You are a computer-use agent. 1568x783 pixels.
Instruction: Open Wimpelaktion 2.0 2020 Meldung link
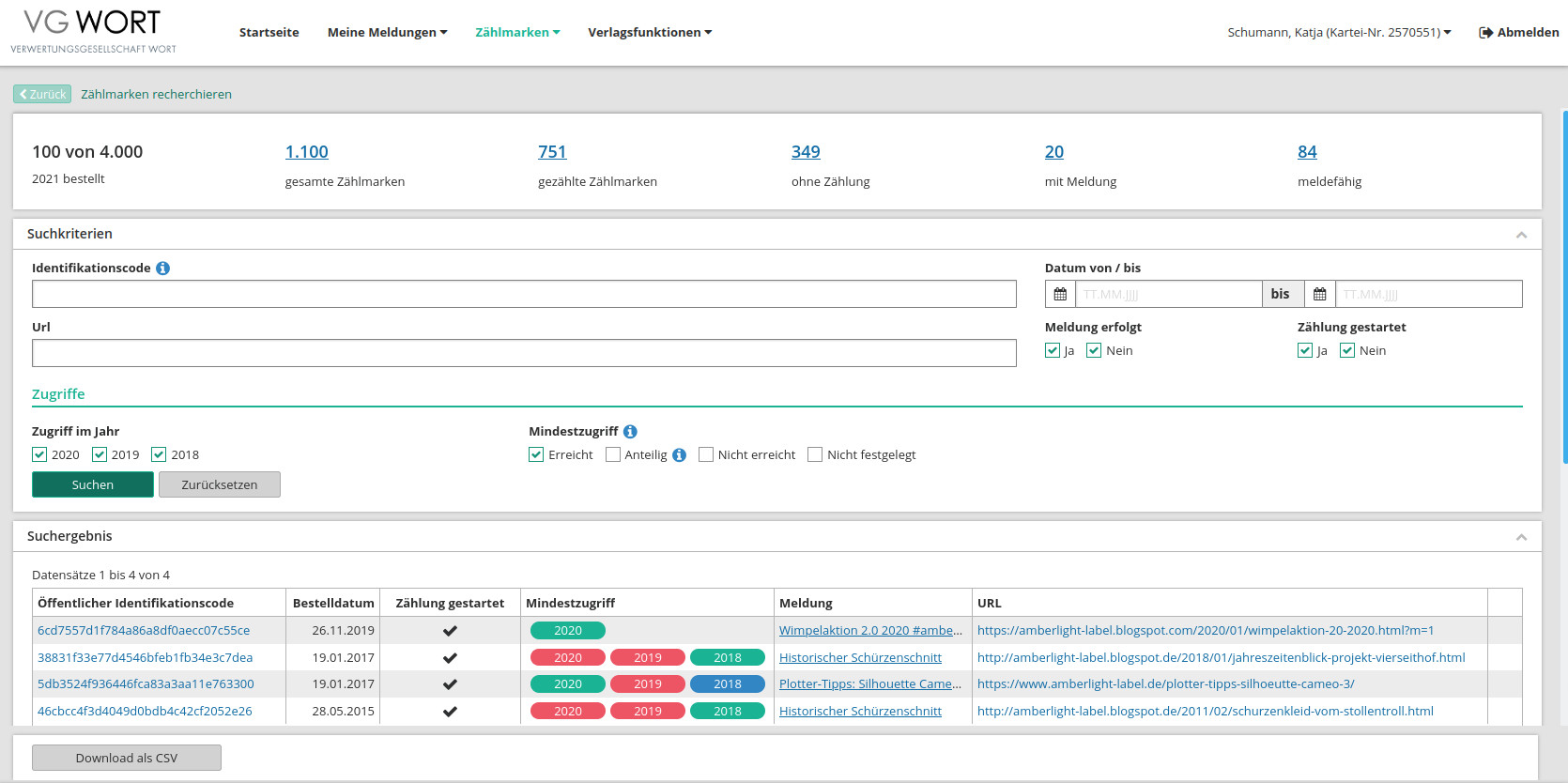[870, 631]
